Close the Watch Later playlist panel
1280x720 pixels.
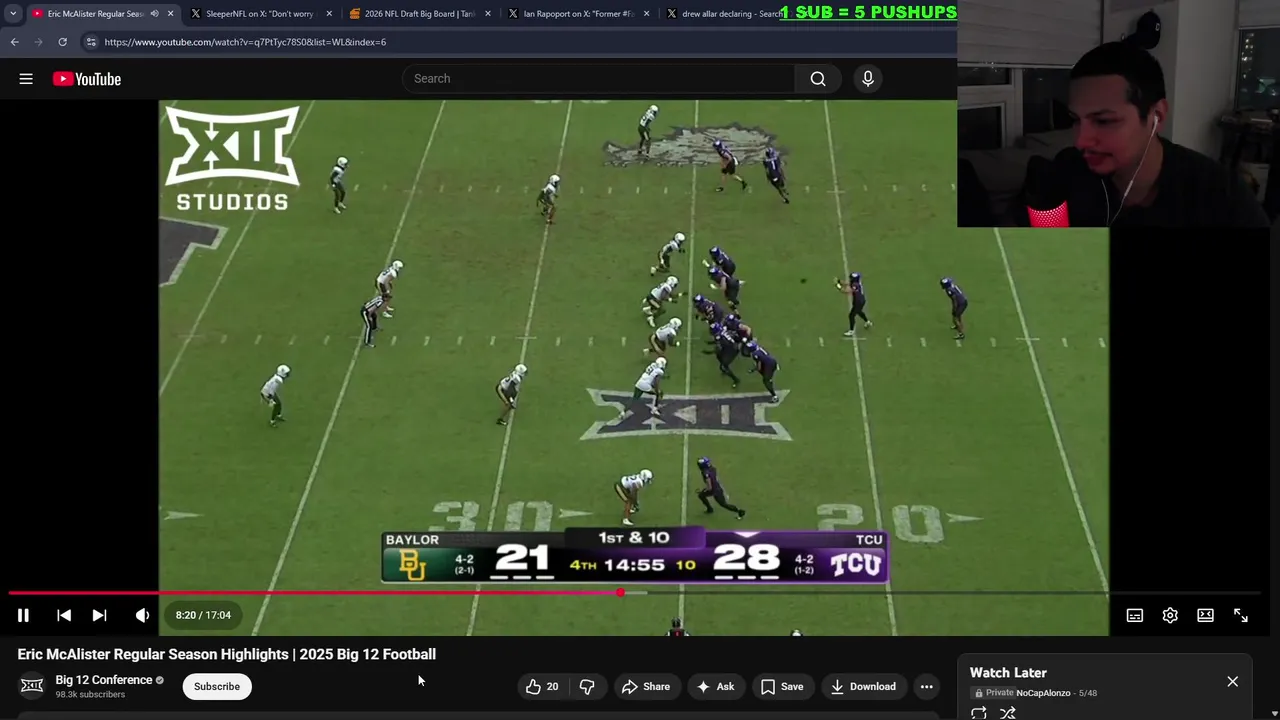pyautogui.click(x=1232, y=681)
